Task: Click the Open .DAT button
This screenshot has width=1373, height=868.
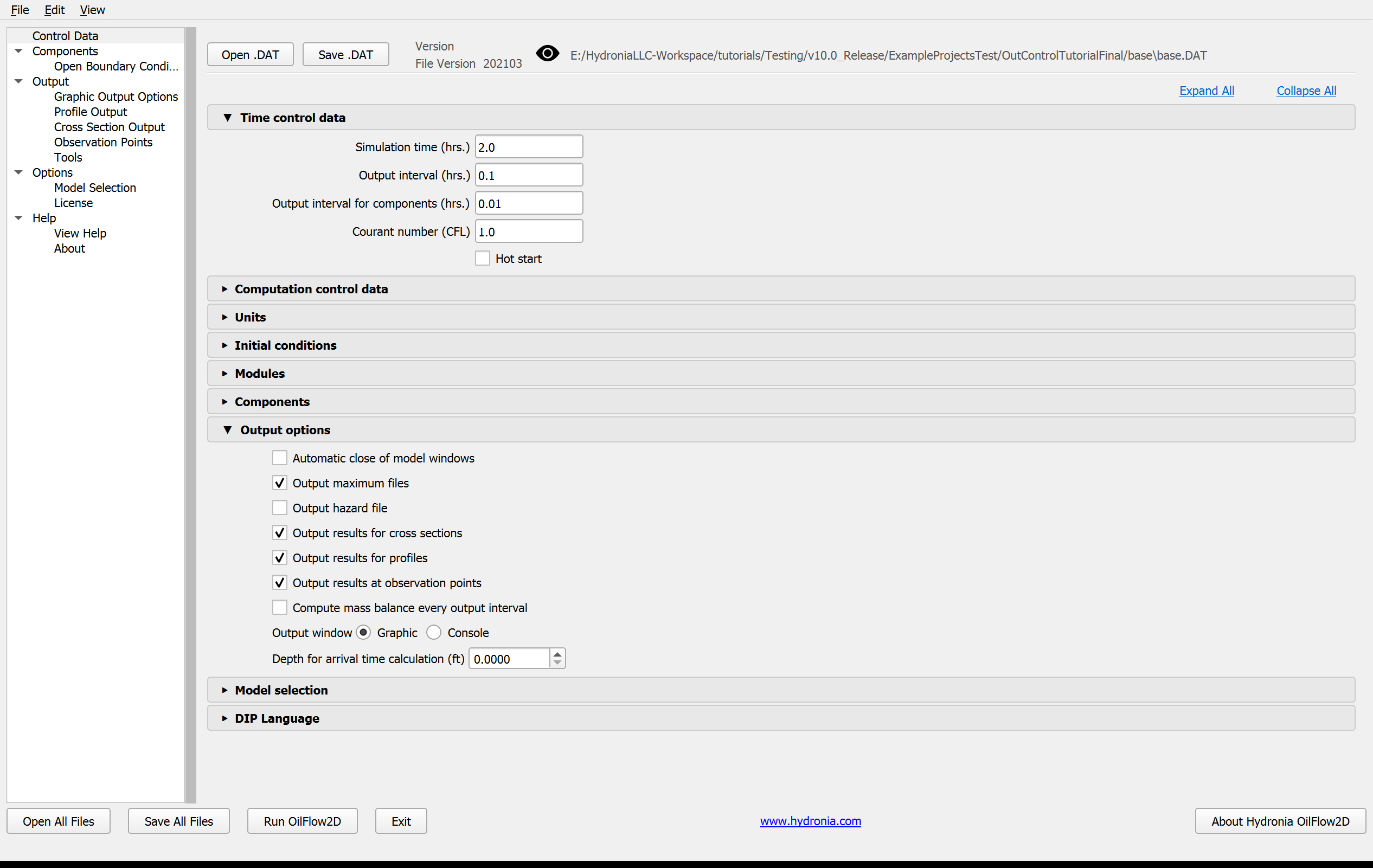Action: coord(251,55)
